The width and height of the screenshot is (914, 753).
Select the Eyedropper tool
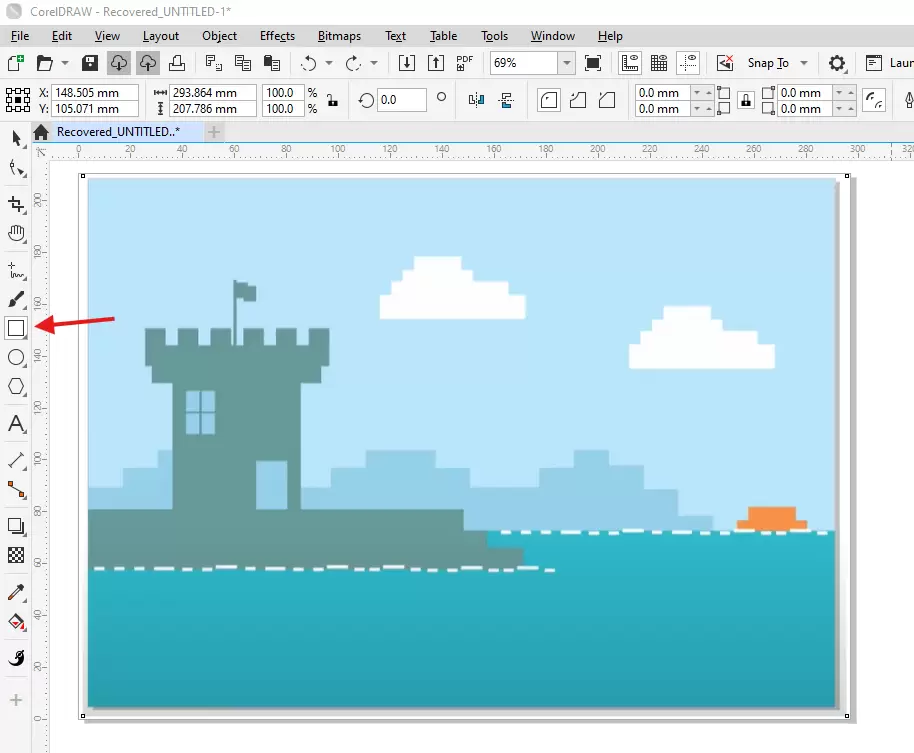pos(16,593)
